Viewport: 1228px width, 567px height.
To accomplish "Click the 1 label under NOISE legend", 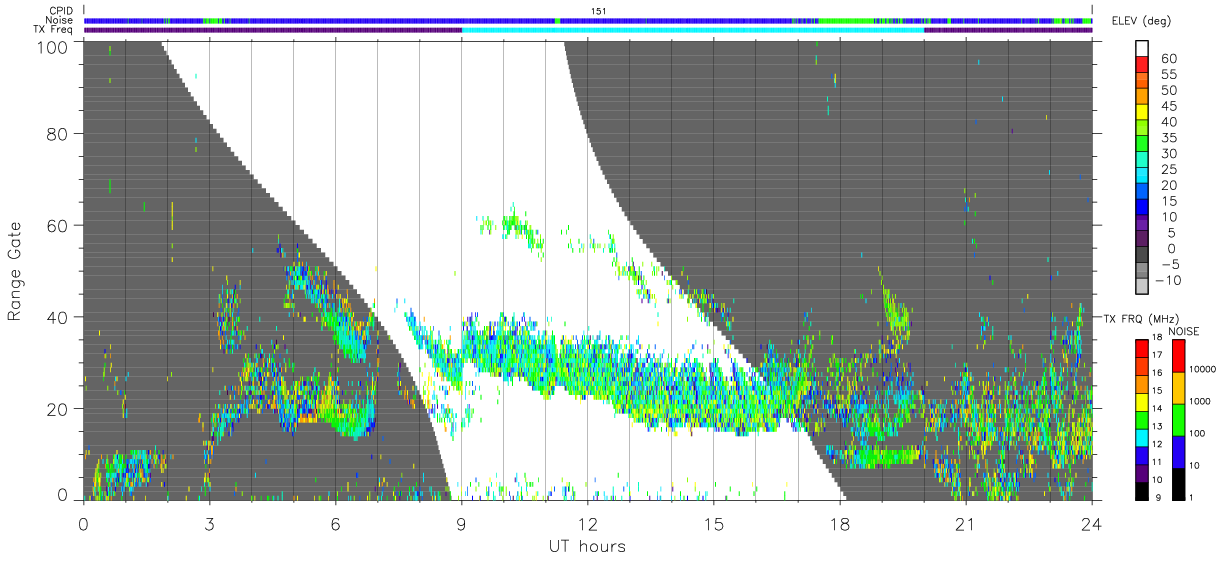I will click(1193, 497).
